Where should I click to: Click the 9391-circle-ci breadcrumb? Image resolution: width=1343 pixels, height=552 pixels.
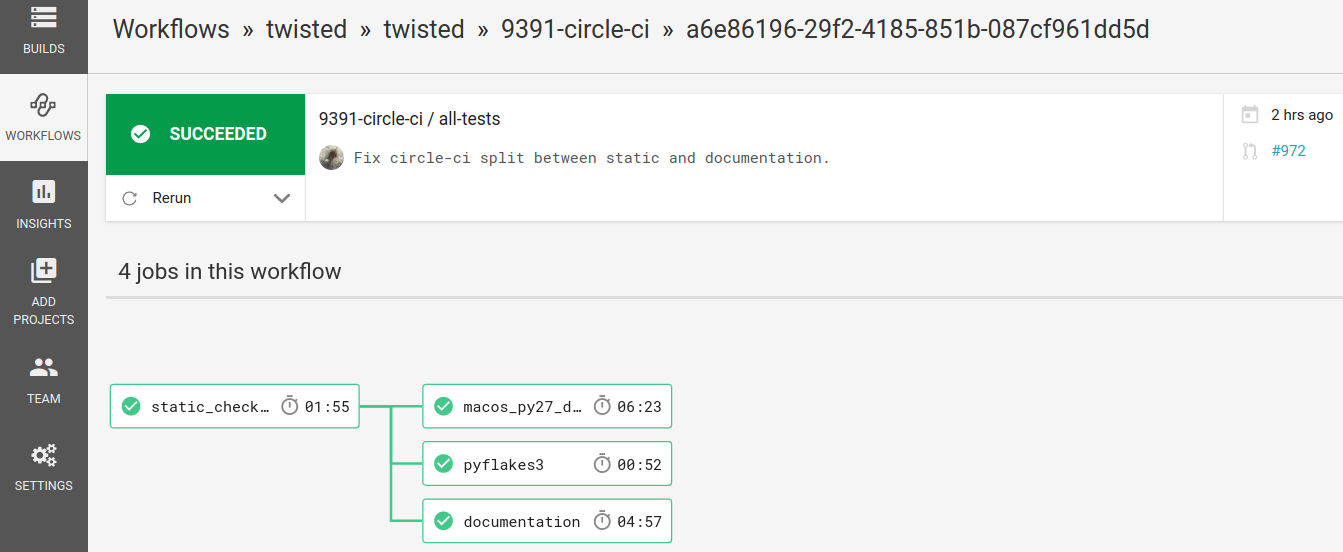pos(575,30)
